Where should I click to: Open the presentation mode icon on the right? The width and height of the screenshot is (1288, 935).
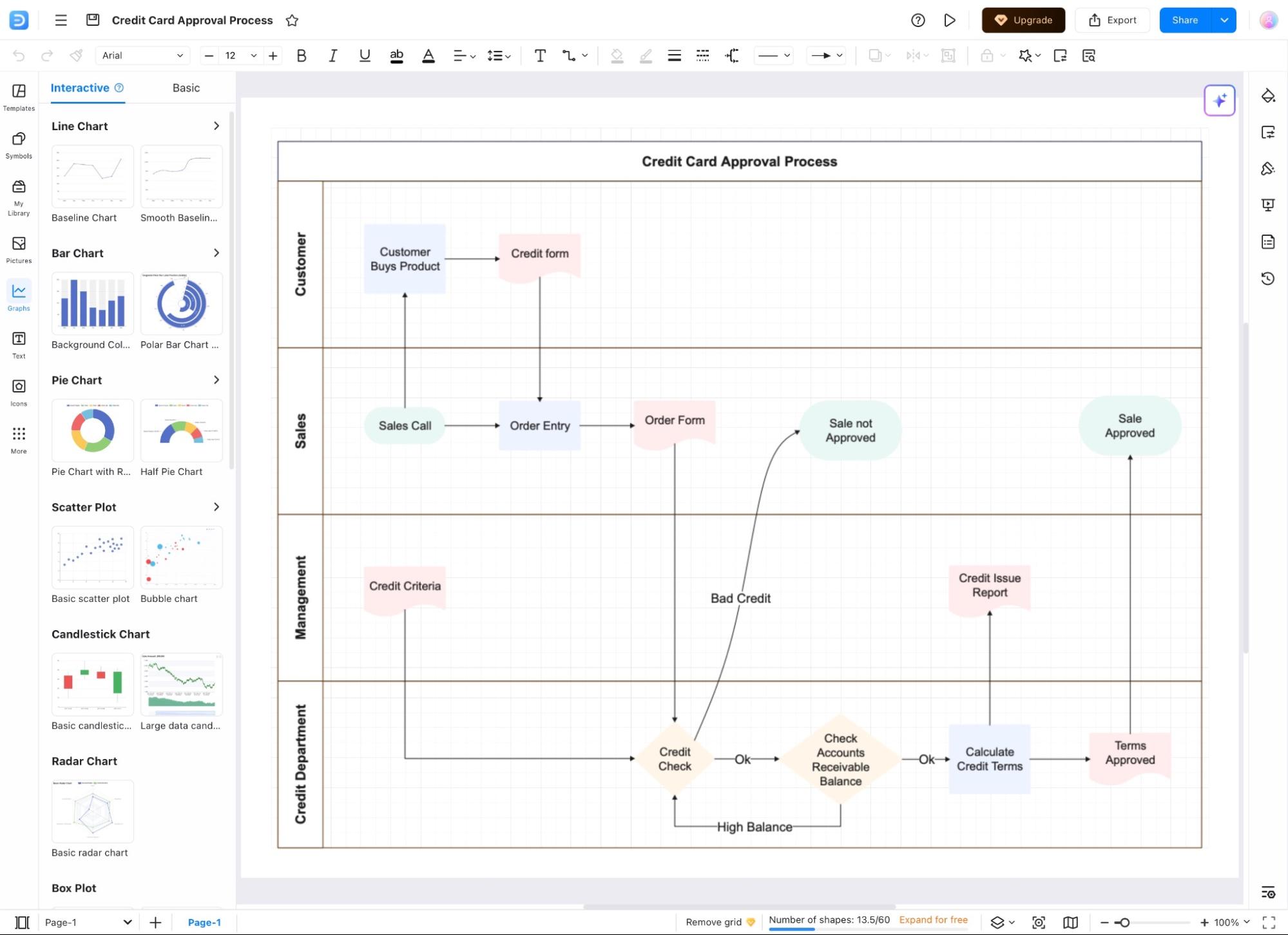(1267, 204)
